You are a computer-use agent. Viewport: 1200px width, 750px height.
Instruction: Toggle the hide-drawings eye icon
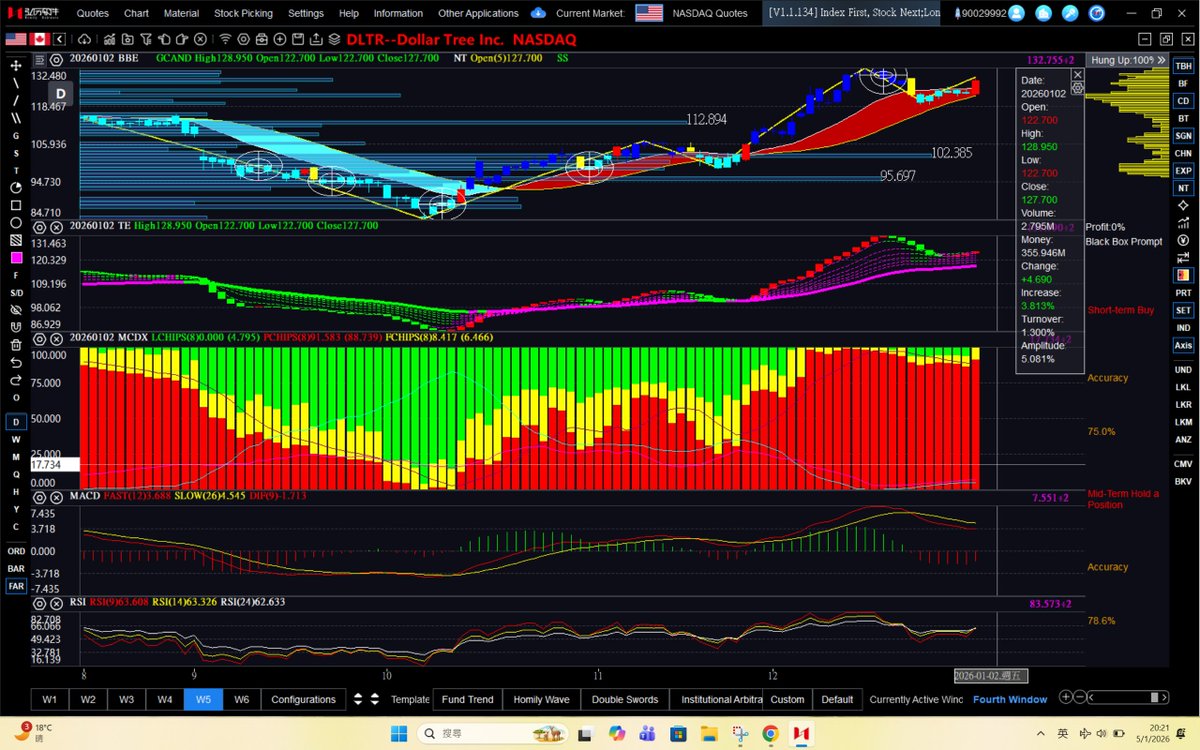click(x=15, y=310)
